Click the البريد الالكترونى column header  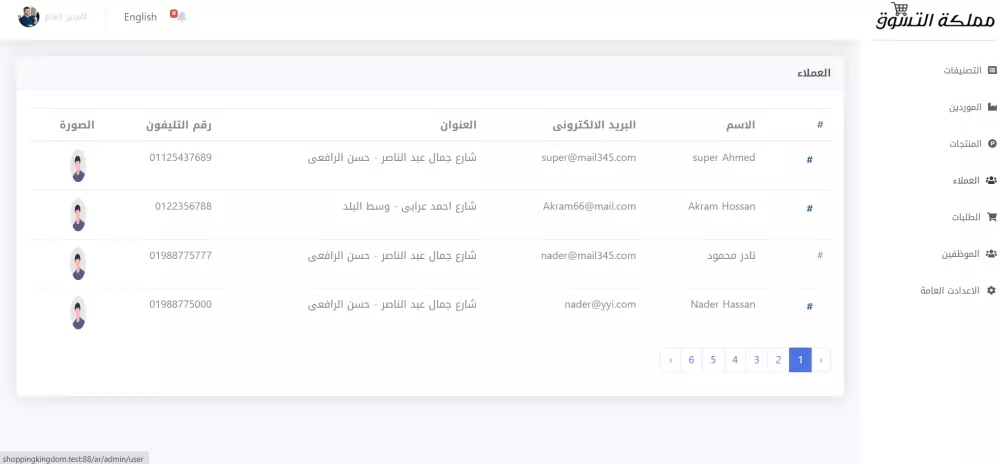pyautogui.click(x=594, y=125)
